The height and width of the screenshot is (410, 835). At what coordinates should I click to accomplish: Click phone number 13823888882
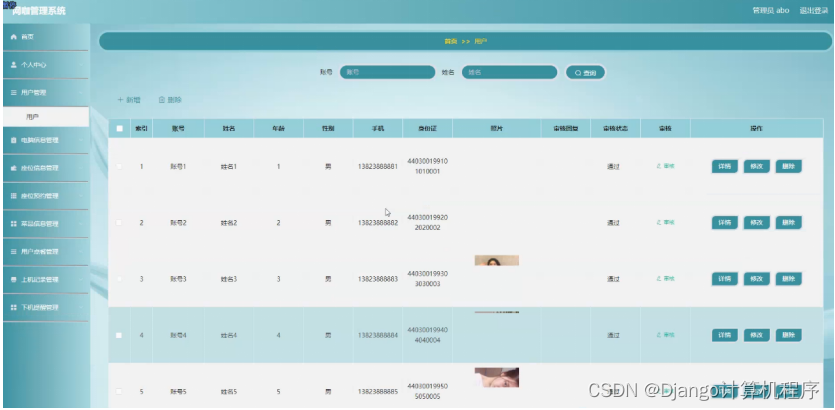[378, 223]
